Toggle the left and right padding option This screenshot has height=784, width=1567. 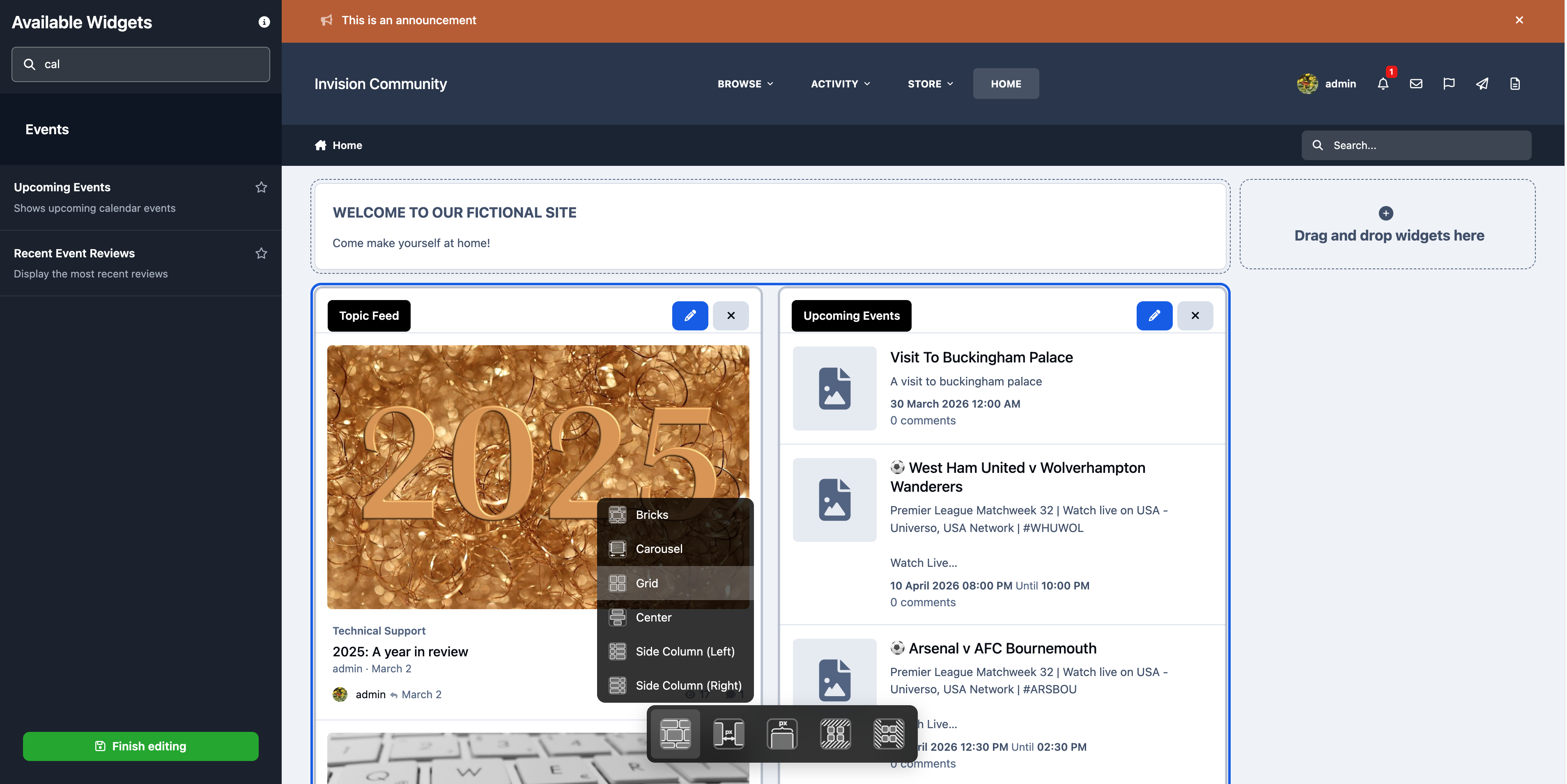point(889,734)
